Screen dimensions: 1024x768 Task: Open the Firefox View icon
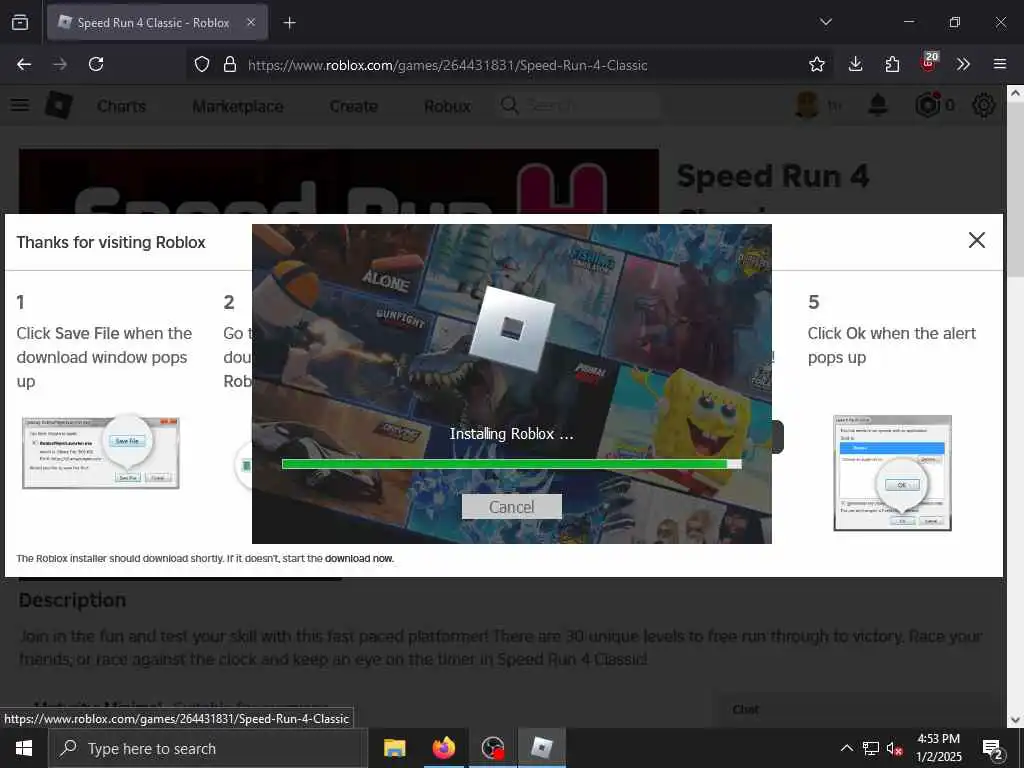click(x=20, y=22)
